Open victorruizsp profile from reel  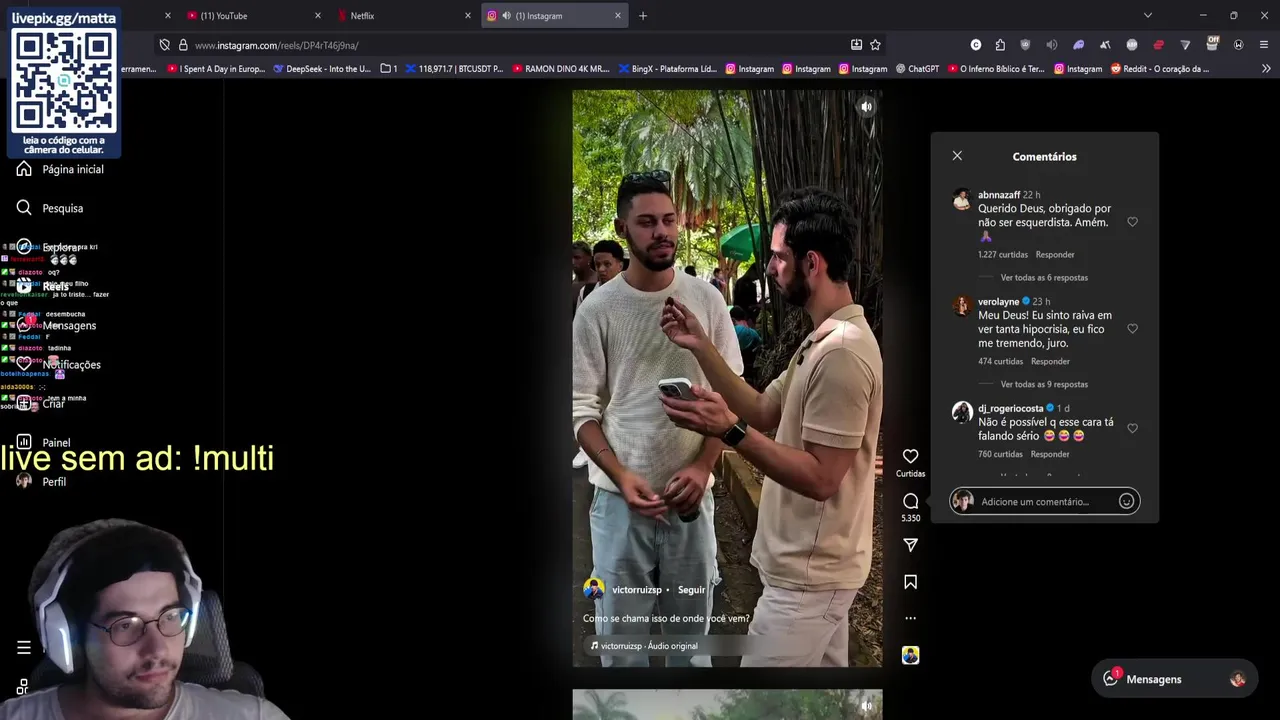(636, 590)
